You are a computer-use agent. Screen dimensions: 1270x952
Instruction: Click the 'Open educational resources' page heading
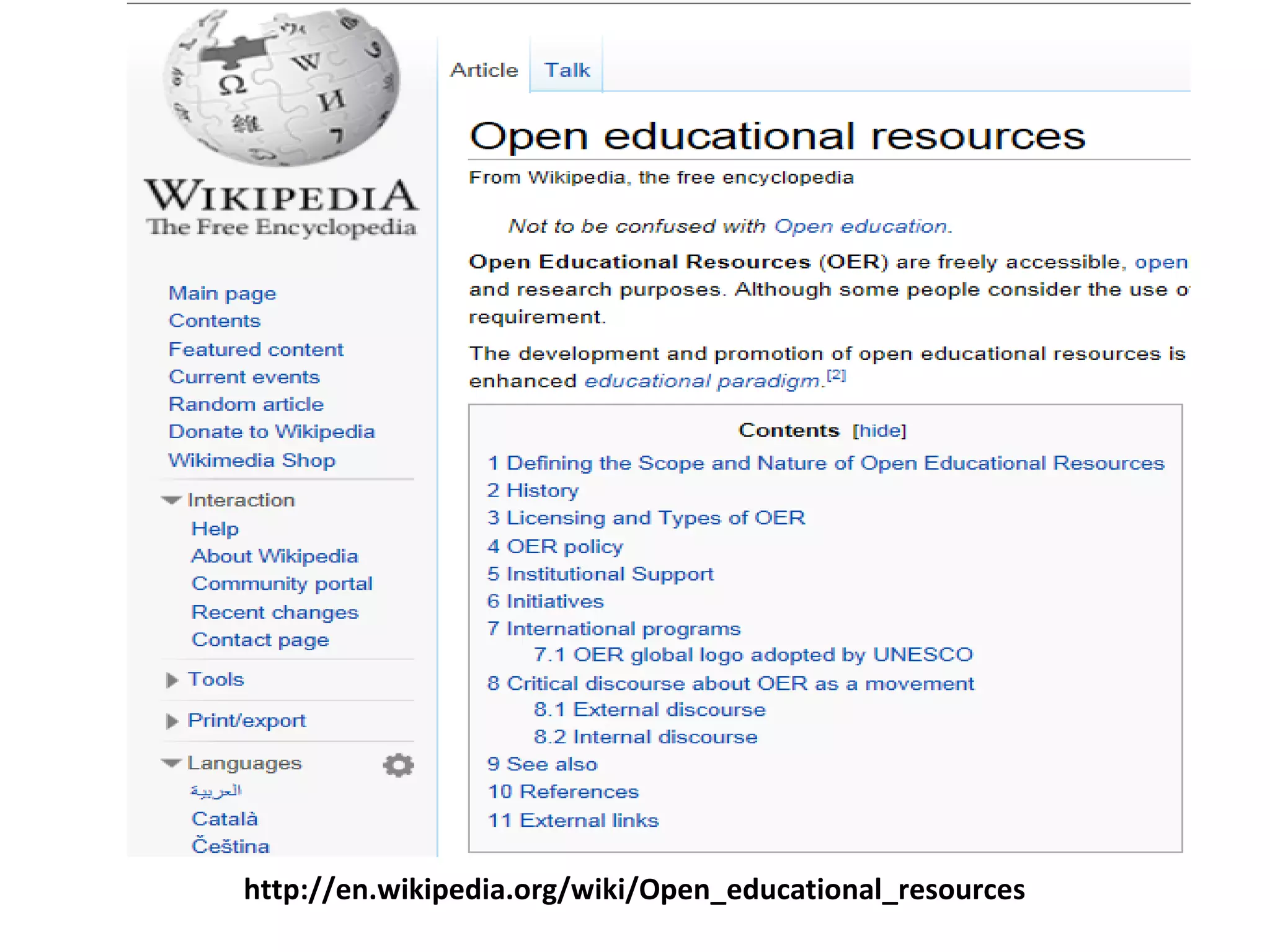(777, 136)
